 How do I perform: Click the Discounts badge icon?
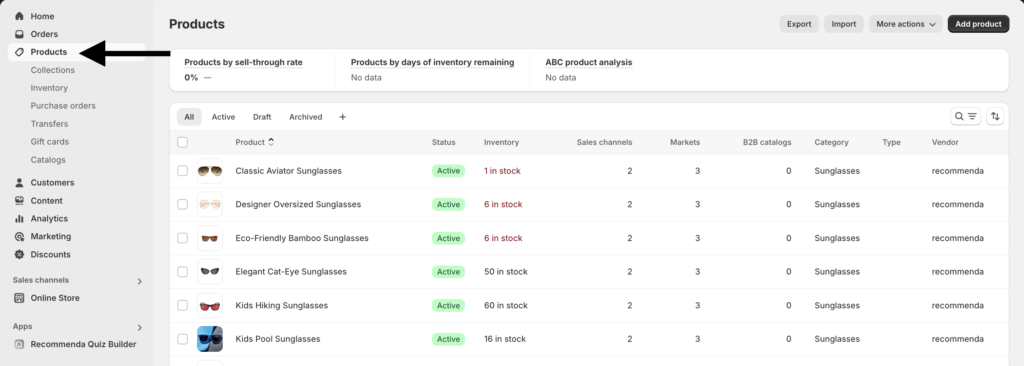20,254
